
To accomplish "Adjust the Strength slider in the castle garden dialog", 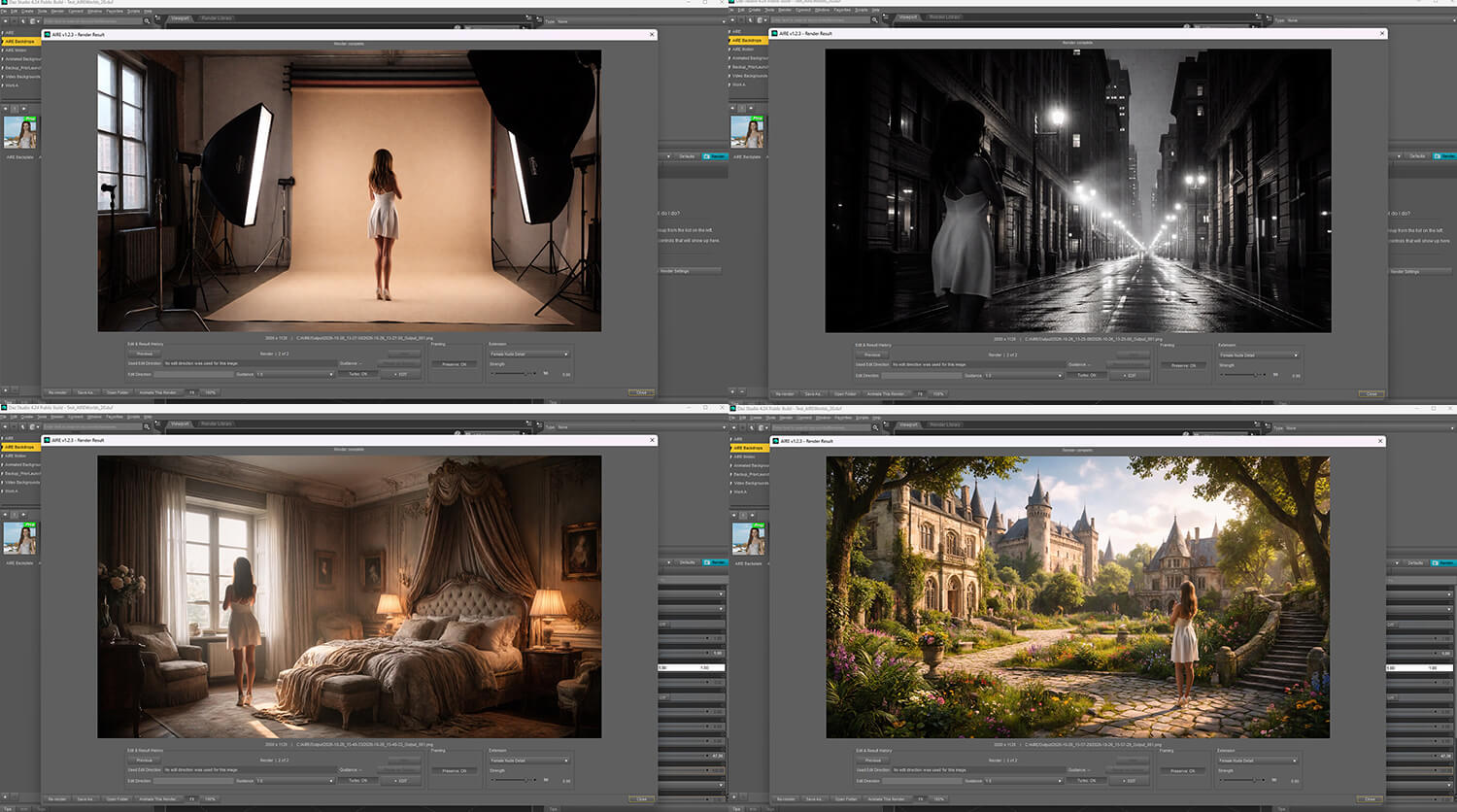I will tap(1241, 781).
